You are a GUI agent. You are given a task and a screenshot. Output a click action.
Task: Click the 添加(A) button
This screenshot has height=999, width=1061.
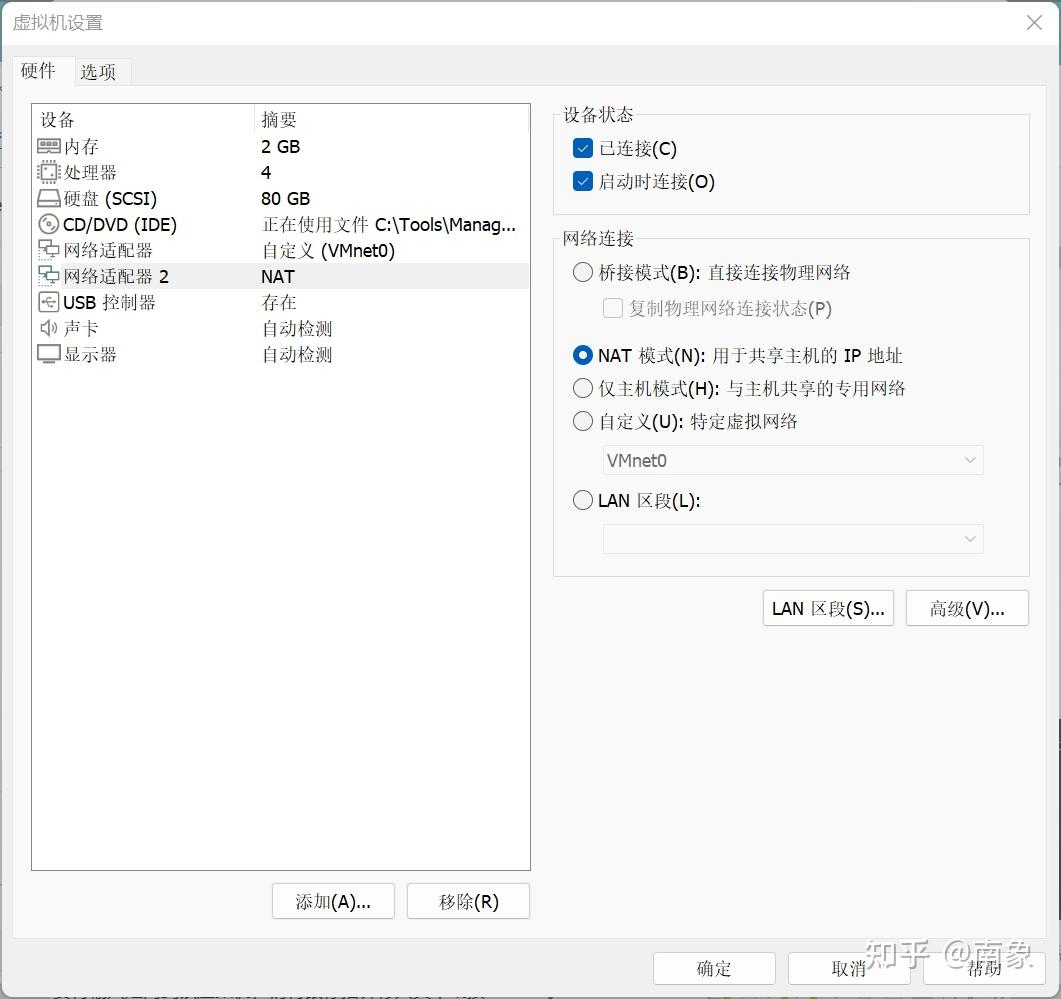tap(333, 901)
